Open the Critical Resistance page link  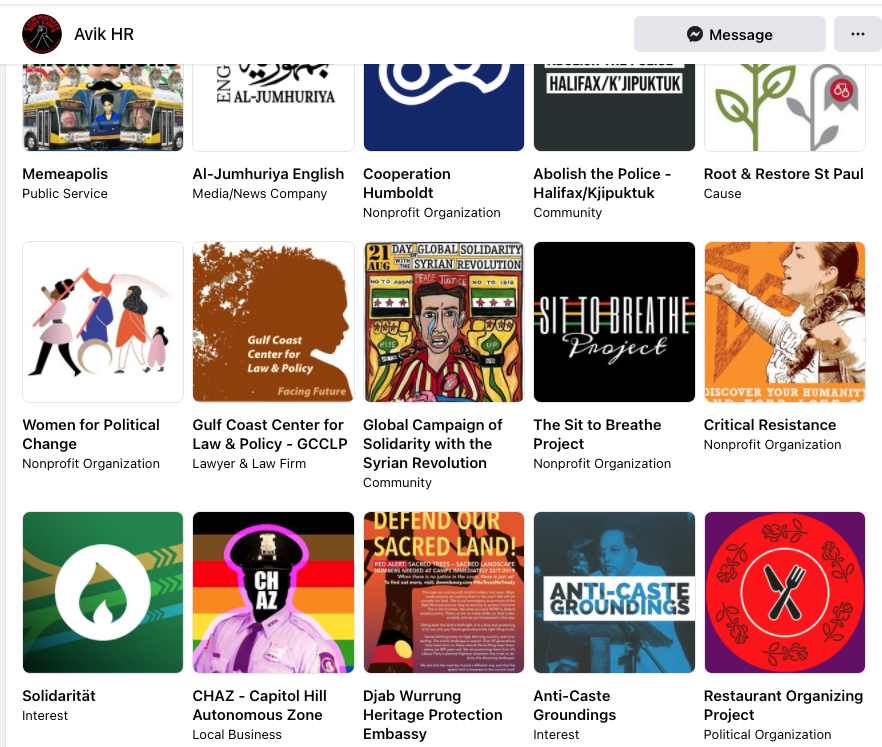769,425
